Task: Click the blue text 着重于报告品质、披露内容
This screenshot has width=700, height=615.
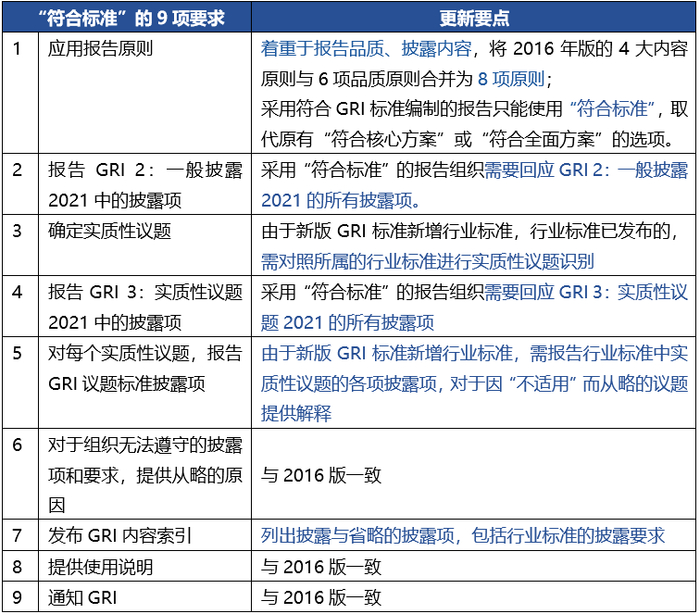Action: click(x=367, y=48)
